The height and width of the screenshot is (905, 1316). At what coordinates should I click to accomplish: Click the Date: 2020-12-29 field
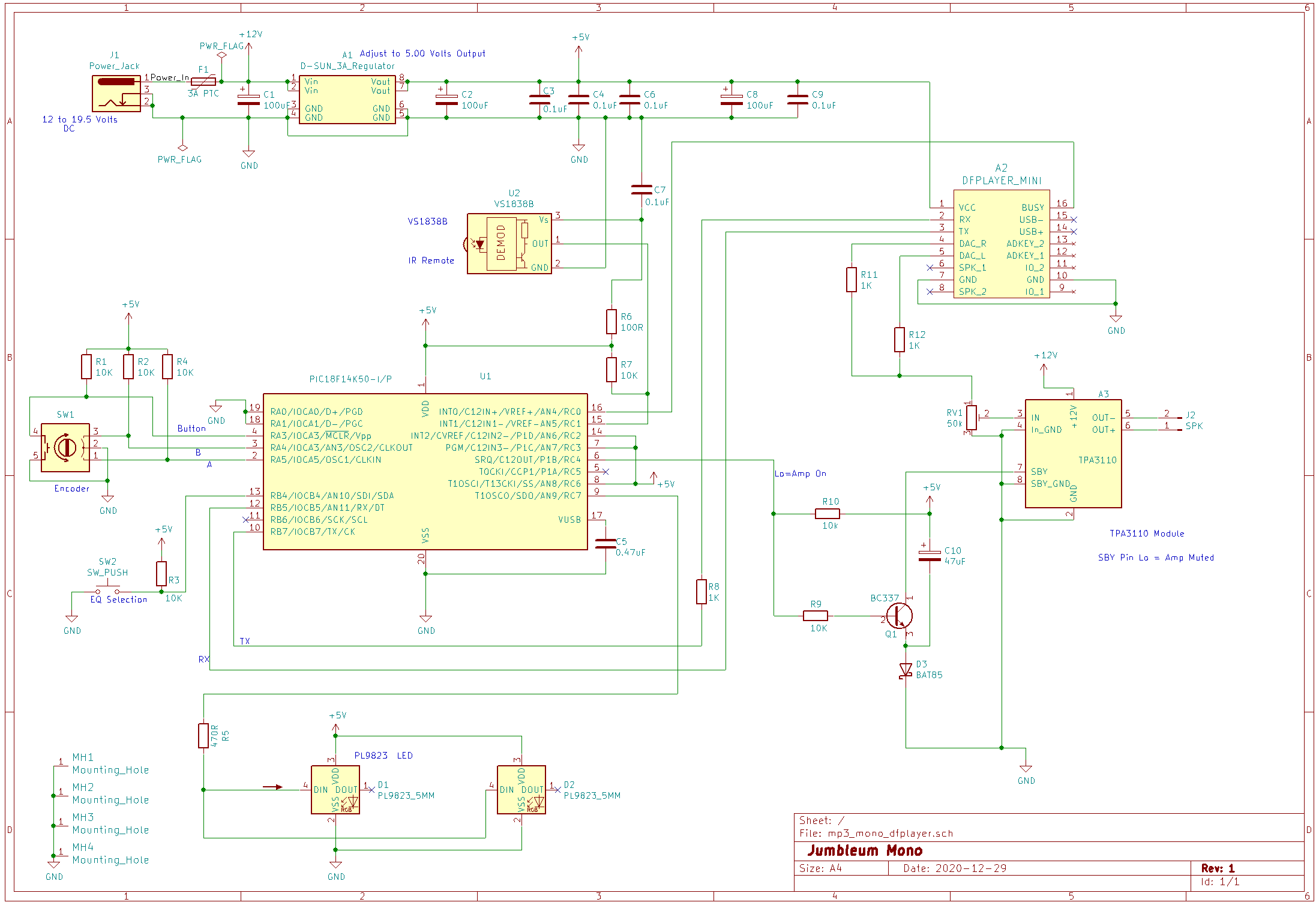(x=955, y=868)
